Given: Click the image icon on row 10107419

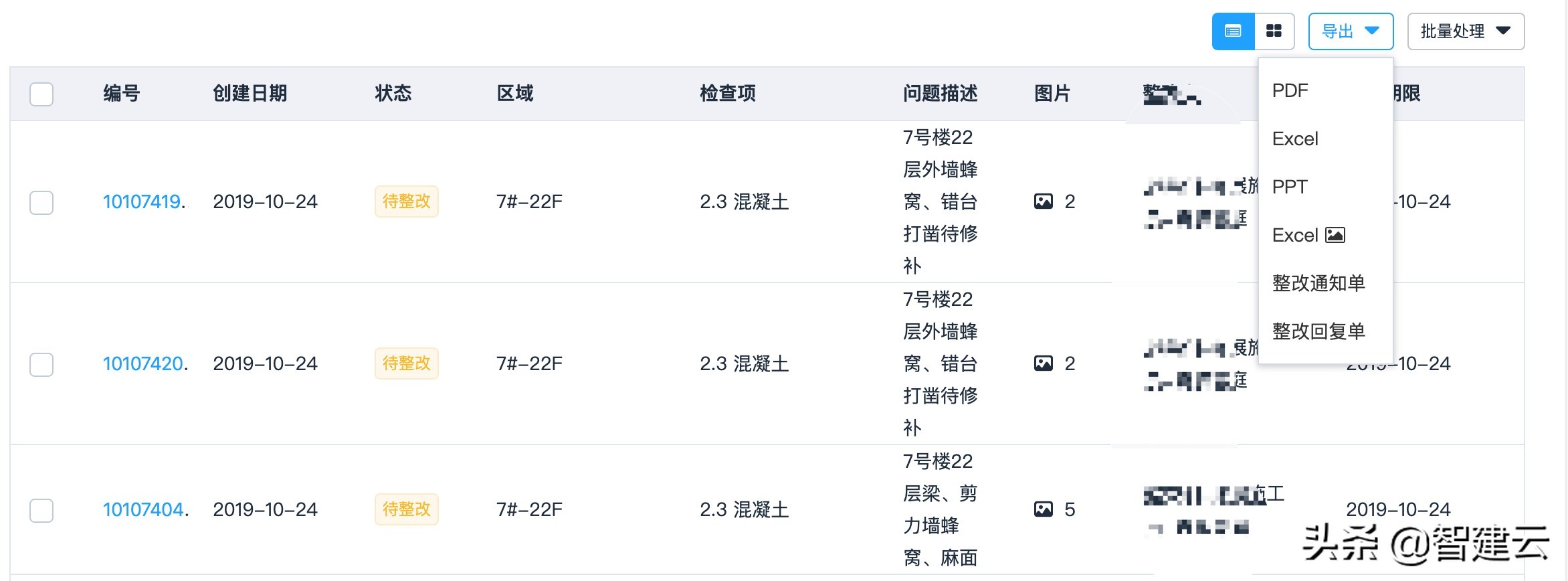Looking at the screenshot, I should tap(1043, 201).
